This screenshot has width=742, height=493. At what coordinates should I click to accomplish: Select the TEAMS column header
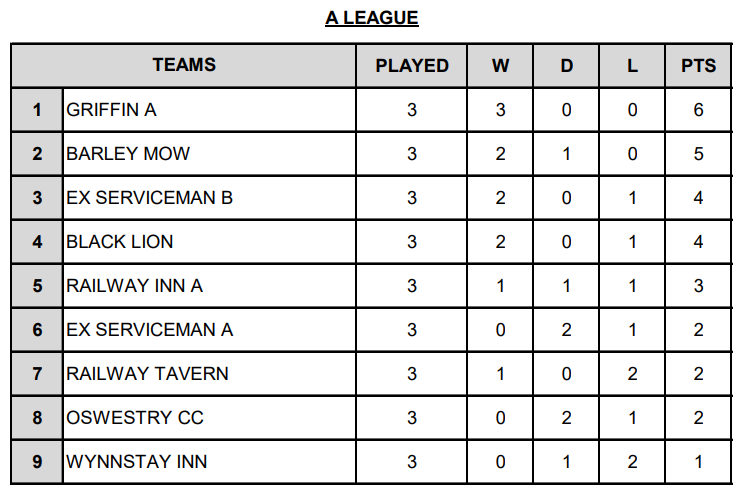click(184, 65)
